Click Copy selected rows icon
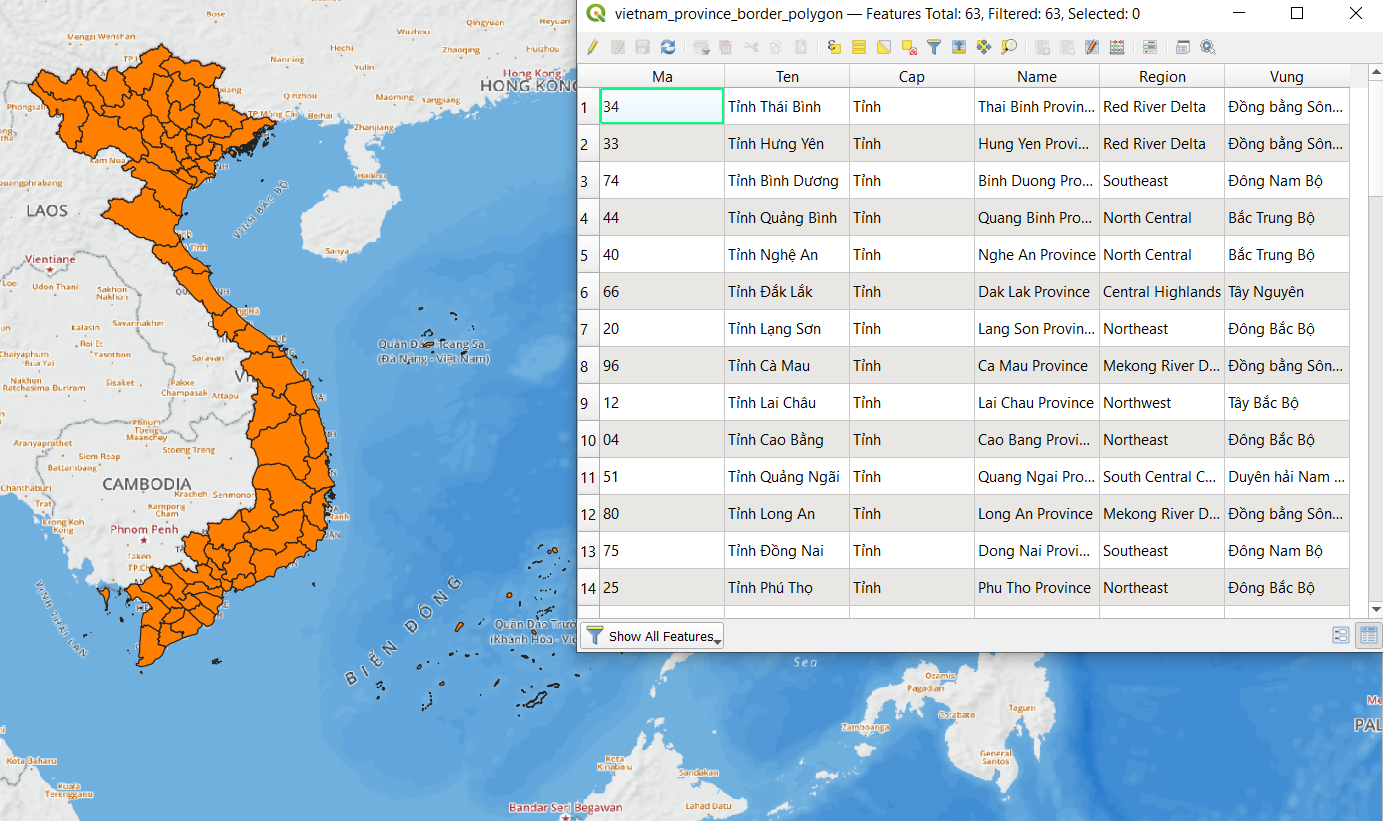 776,47
